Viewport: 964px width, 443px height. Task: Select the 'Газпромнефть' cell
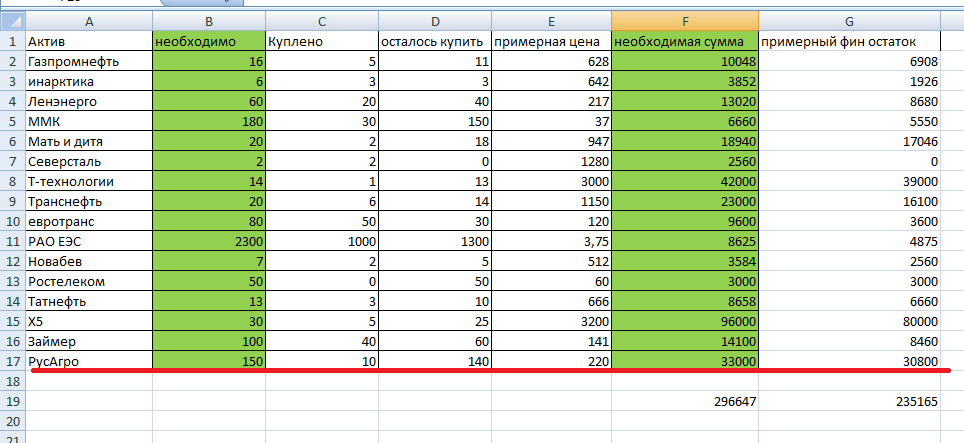(89, 61)
